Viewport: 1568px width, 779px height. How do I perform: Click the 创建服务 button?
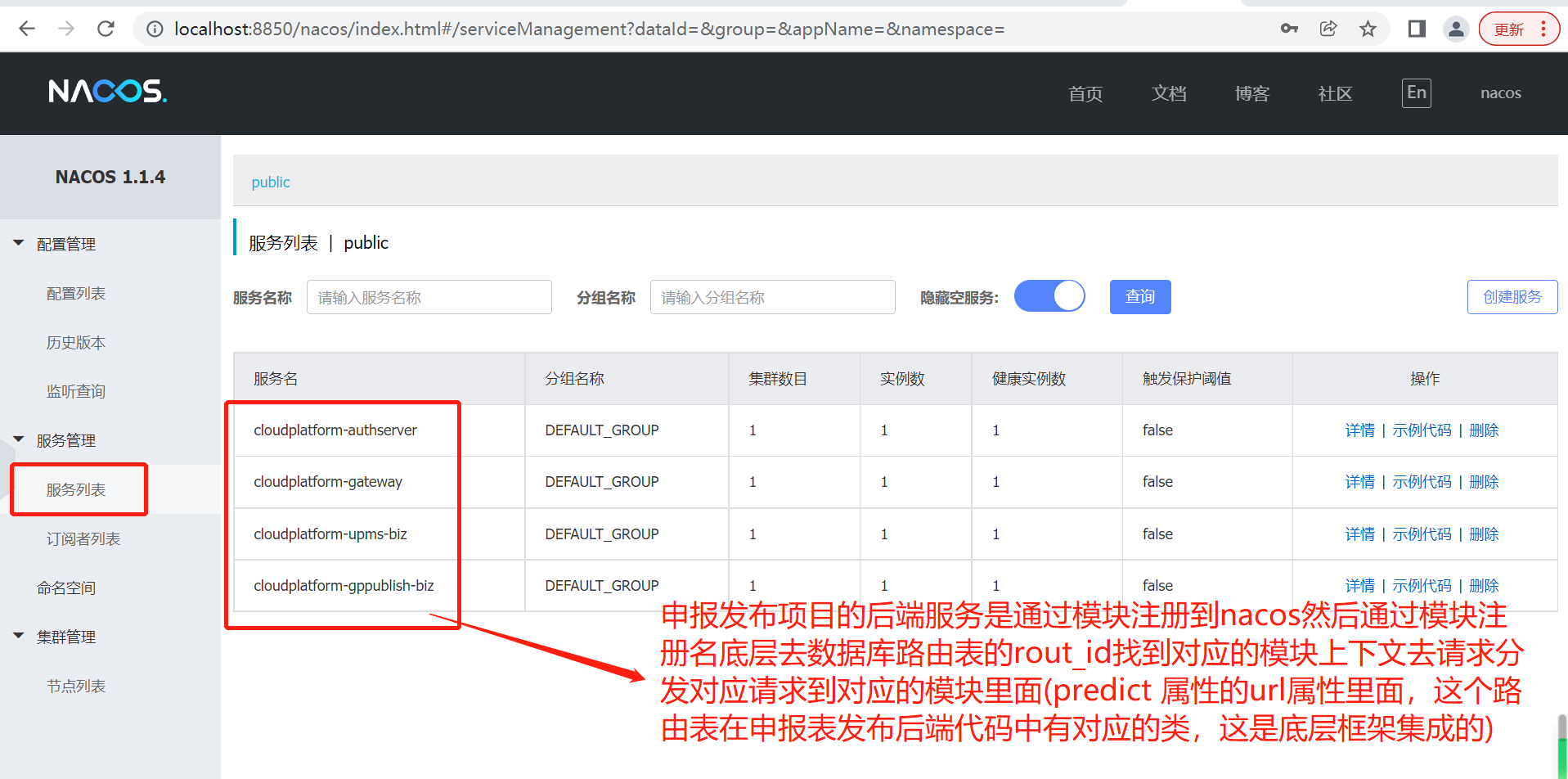pos(1512,297)
